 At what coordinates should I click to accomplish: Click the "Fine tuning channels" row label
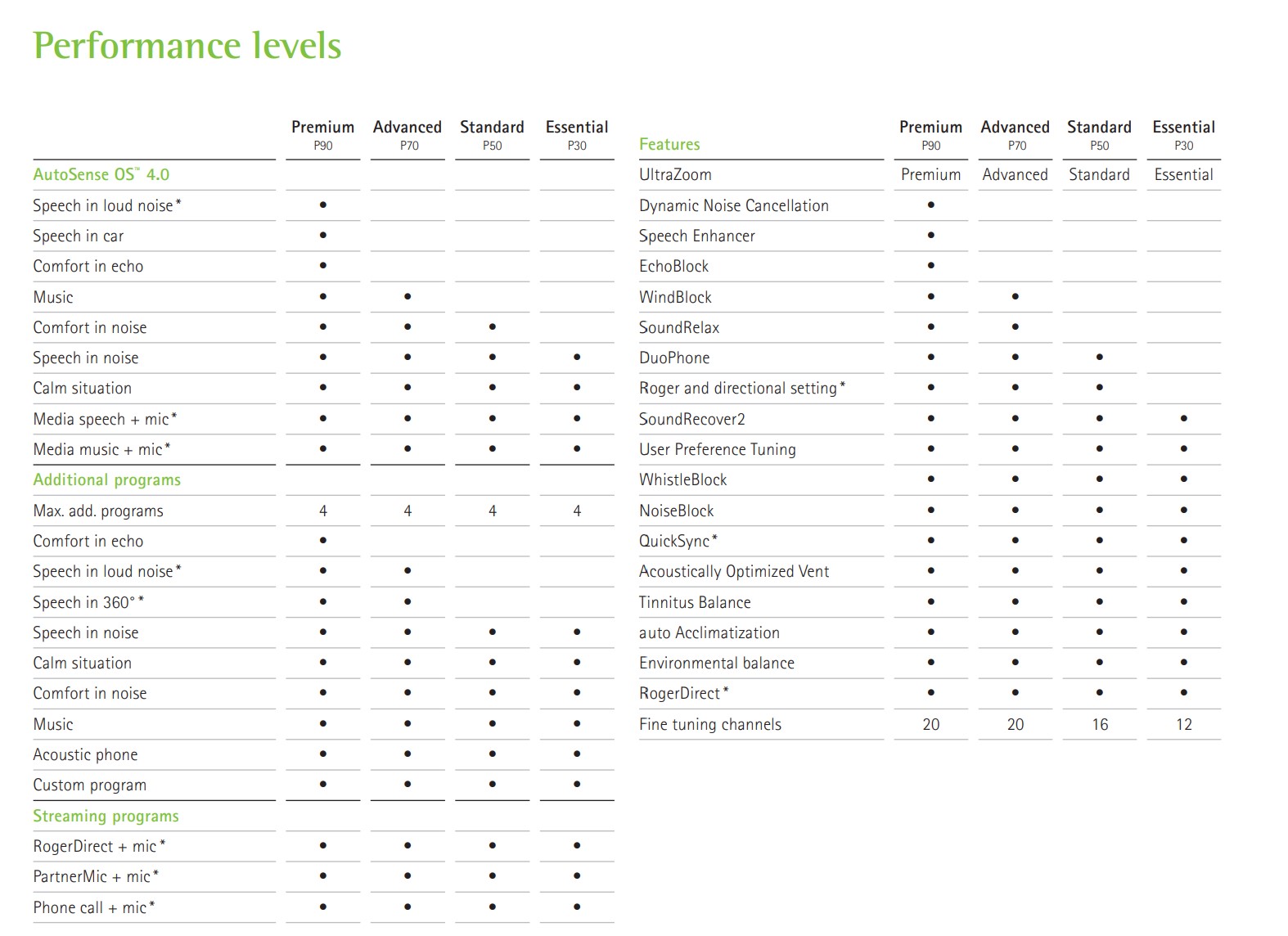(710, 724)
